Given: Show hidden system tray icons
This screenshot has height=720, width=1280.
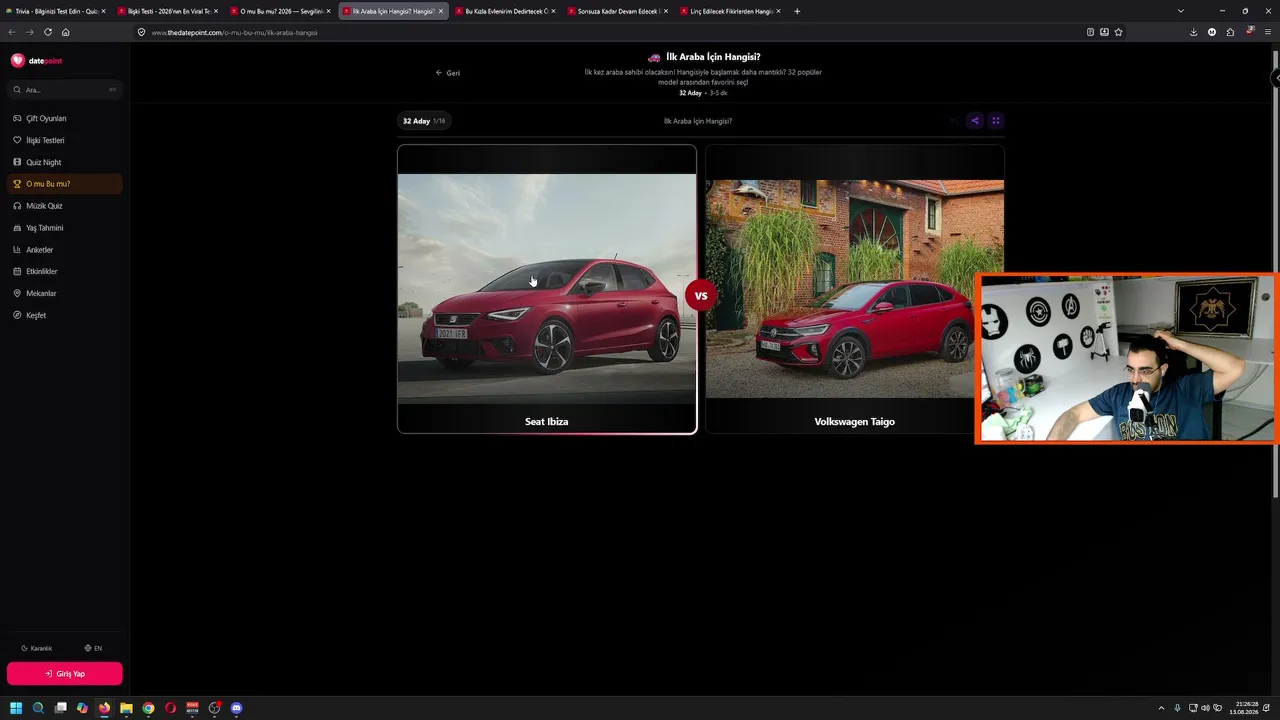Looking at the screenshot, I should 1161,708.
